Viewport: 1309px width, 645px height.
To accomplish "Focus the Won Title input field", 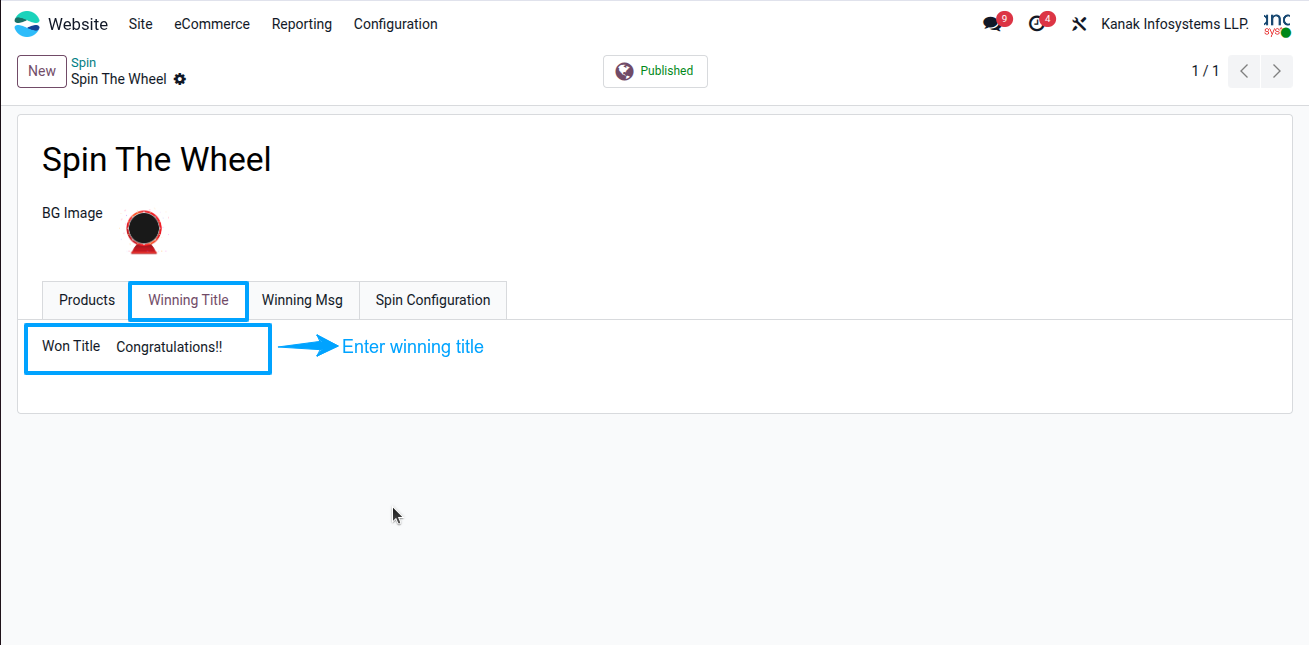I will pyautogui.click(x=190, y=347).
